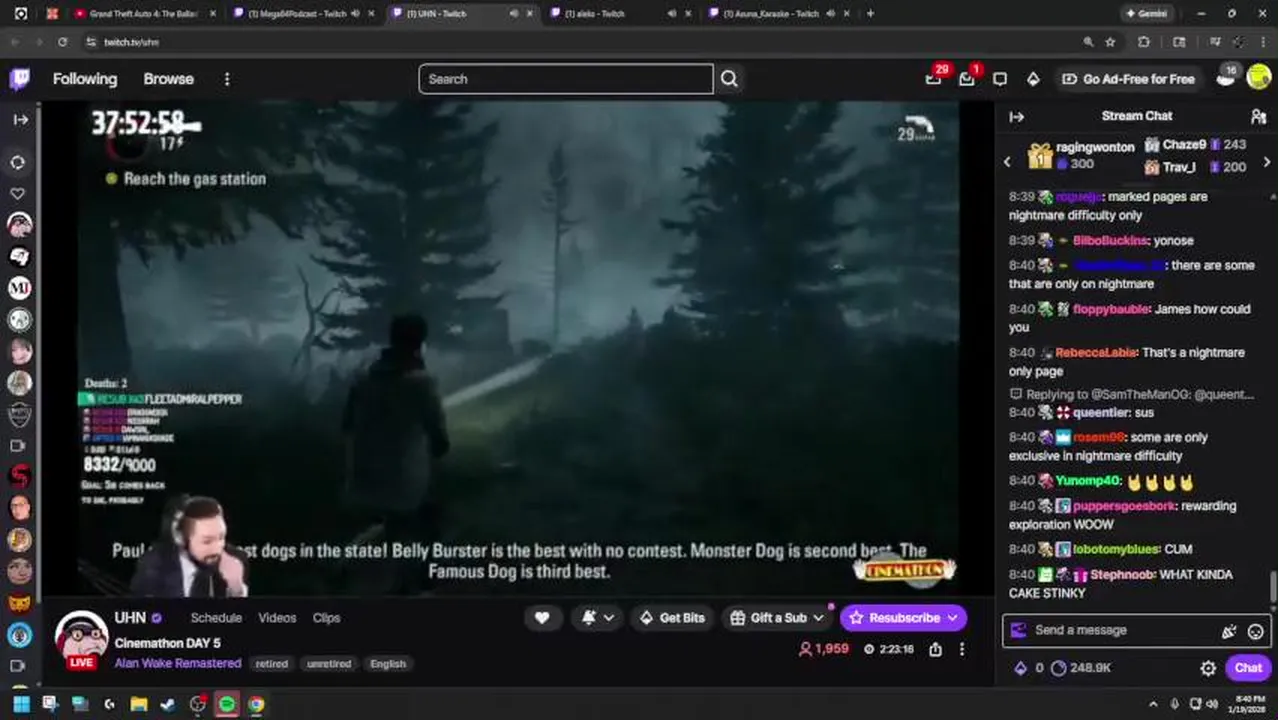
Task: Open floppybauble's chat username
Action: [x=1110, y=310]
